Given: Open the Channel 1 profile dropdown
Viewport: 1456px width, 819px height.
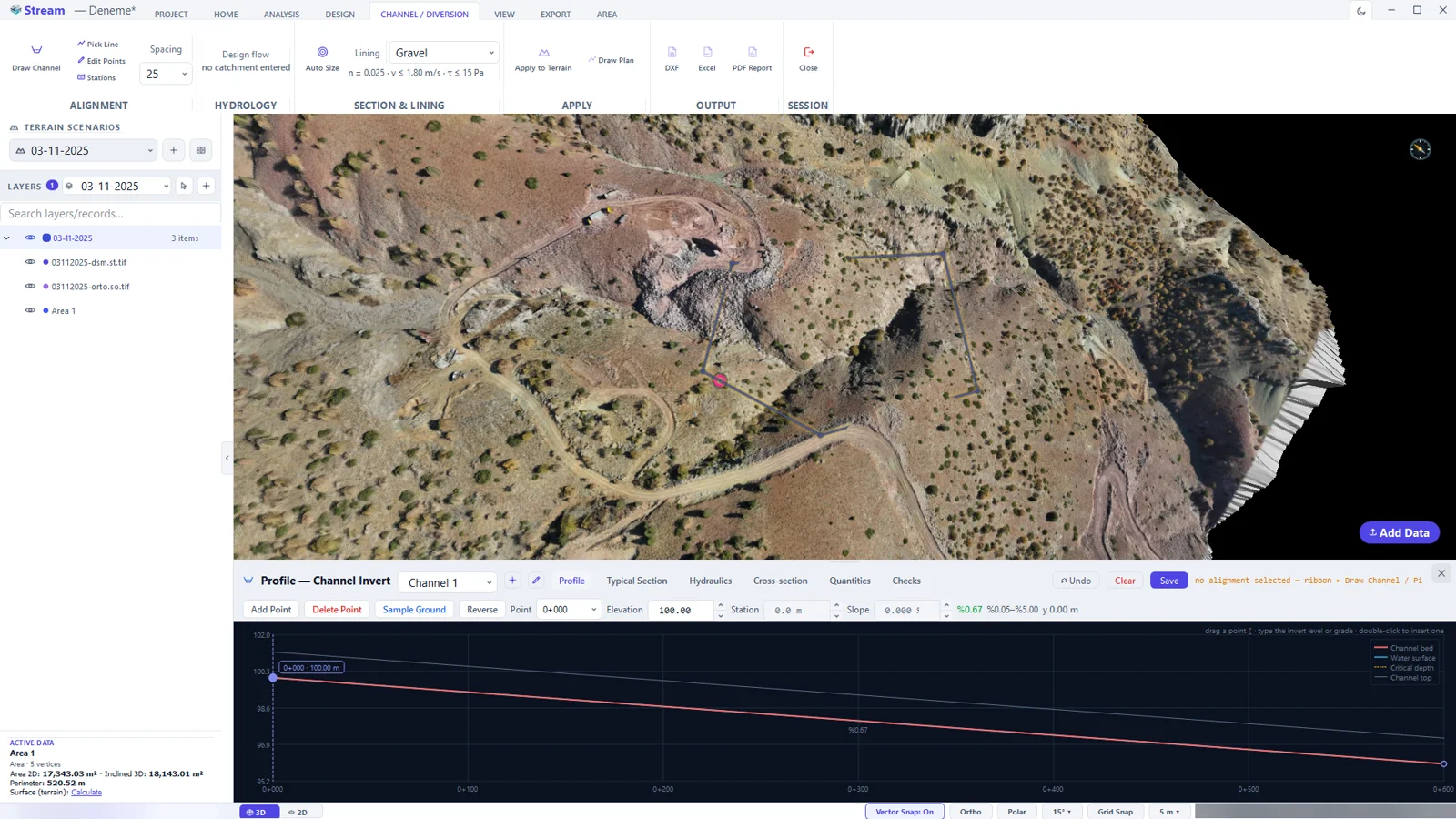Looking at the screenshot, I should pos(448,582).
